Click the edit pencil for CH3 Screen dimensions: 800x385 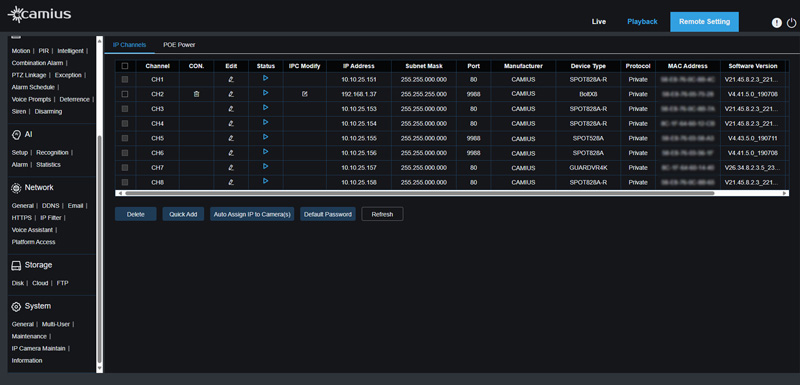231,109
